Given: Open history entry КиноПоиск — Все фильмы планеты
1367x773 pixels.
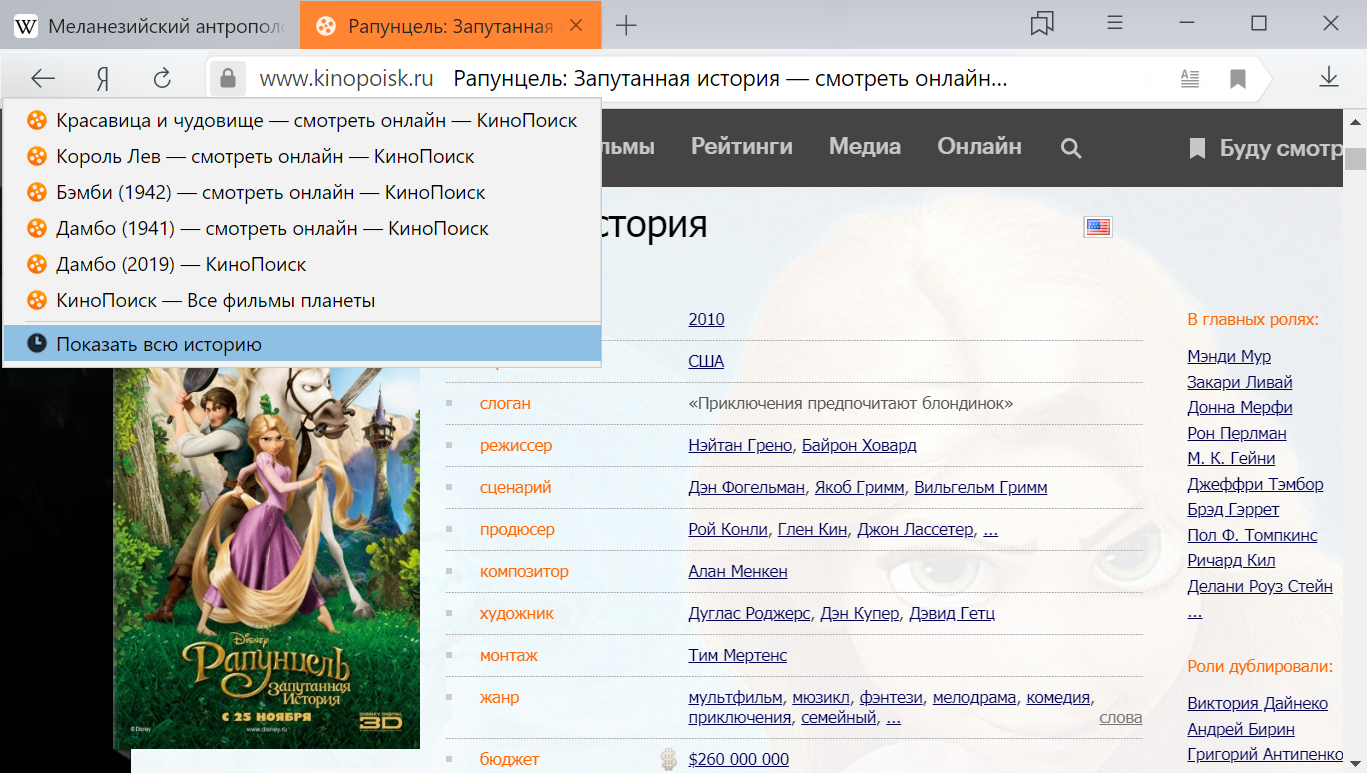Looking at the screenshot, I should point(302,301).
